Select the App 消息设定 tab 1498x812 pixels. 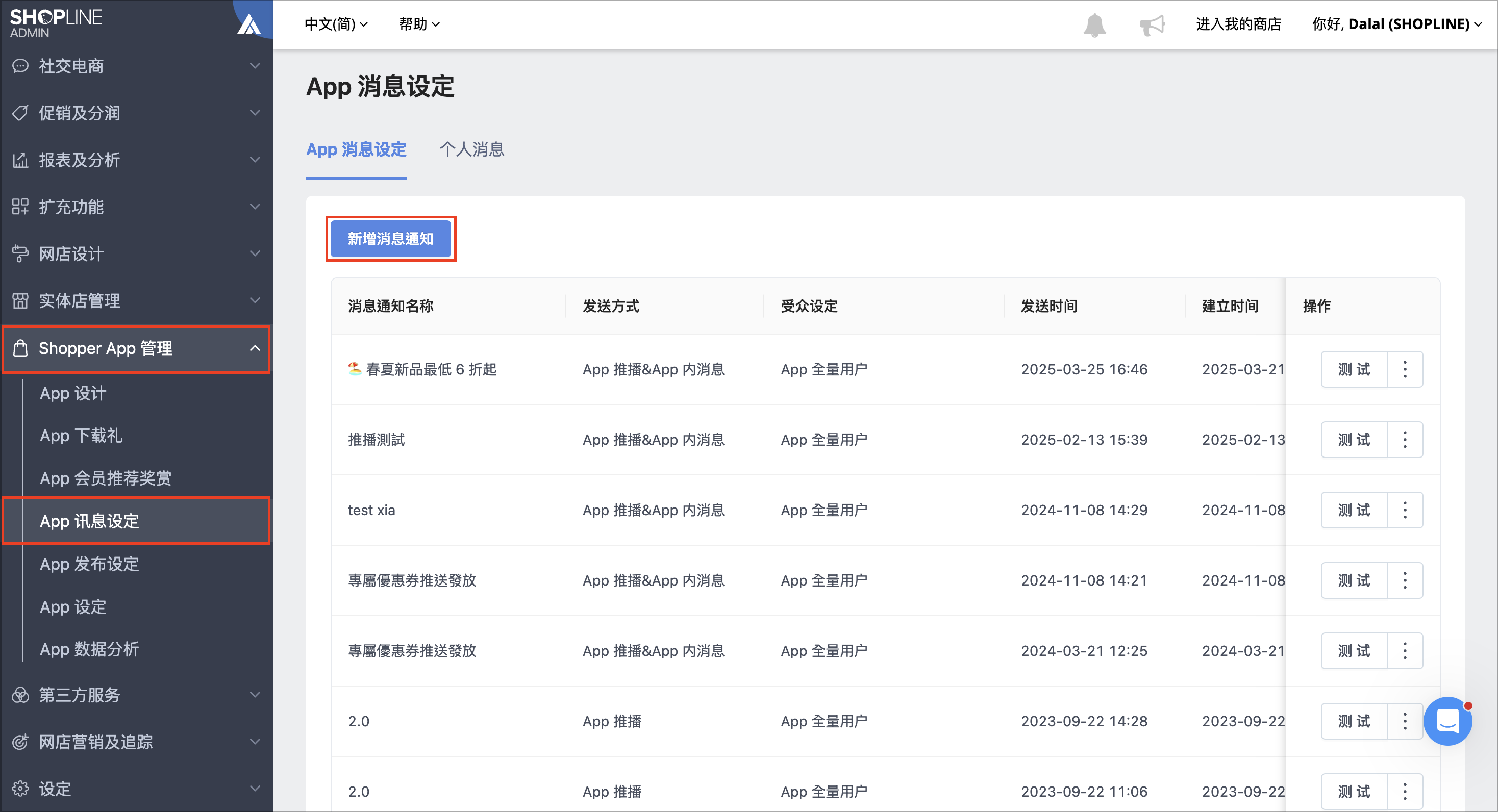point(357,150)
